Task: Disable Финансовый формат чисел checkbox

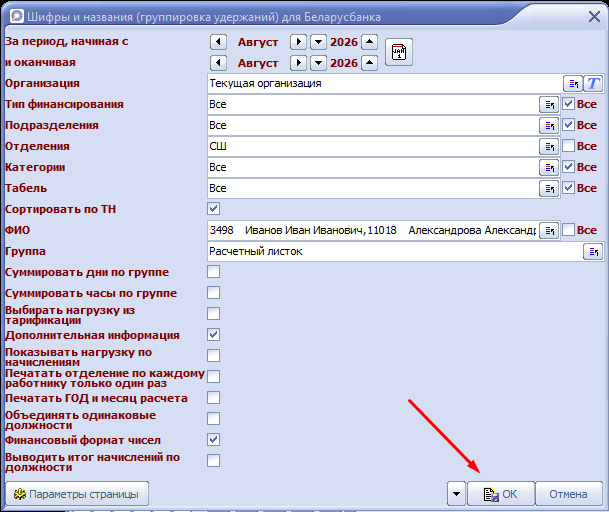Action: (213, 439)
